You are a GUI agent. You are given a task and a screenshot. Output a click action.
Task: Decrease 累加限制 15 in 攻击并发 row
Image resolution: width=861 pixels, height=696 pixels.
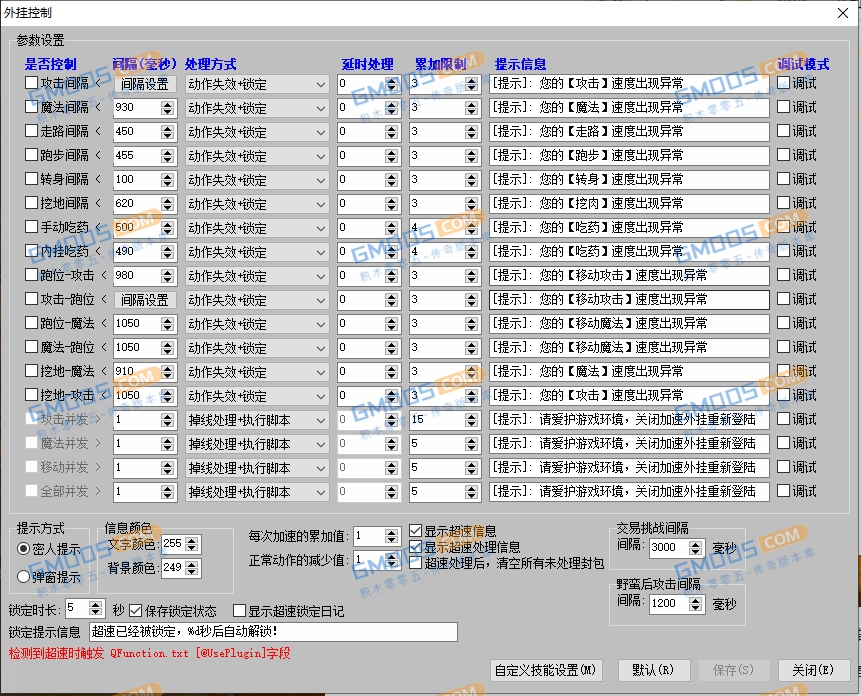click(471, 424)
